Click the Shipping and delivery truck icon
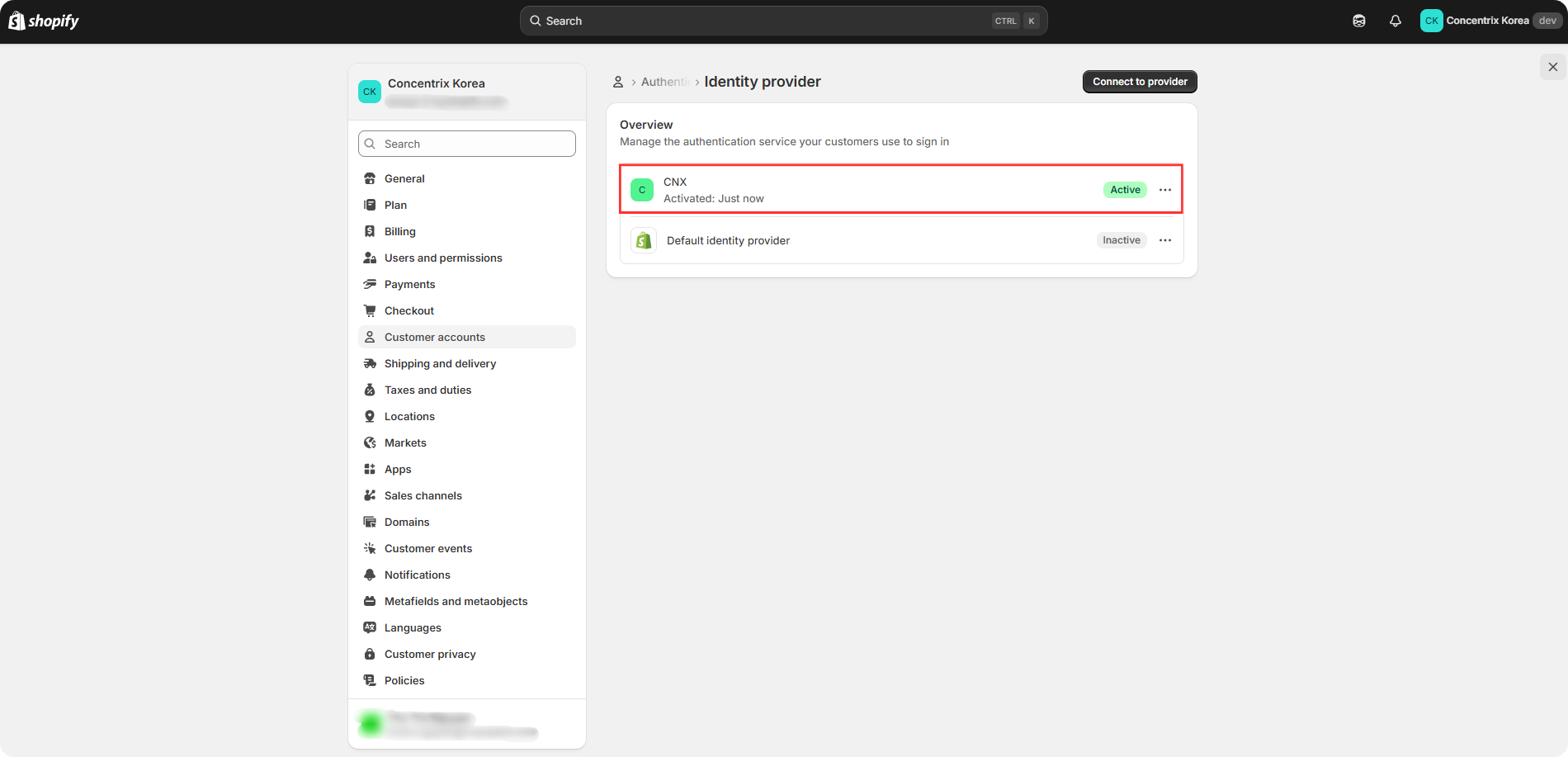The image size is (1568, 757). (x=370, y=363)
